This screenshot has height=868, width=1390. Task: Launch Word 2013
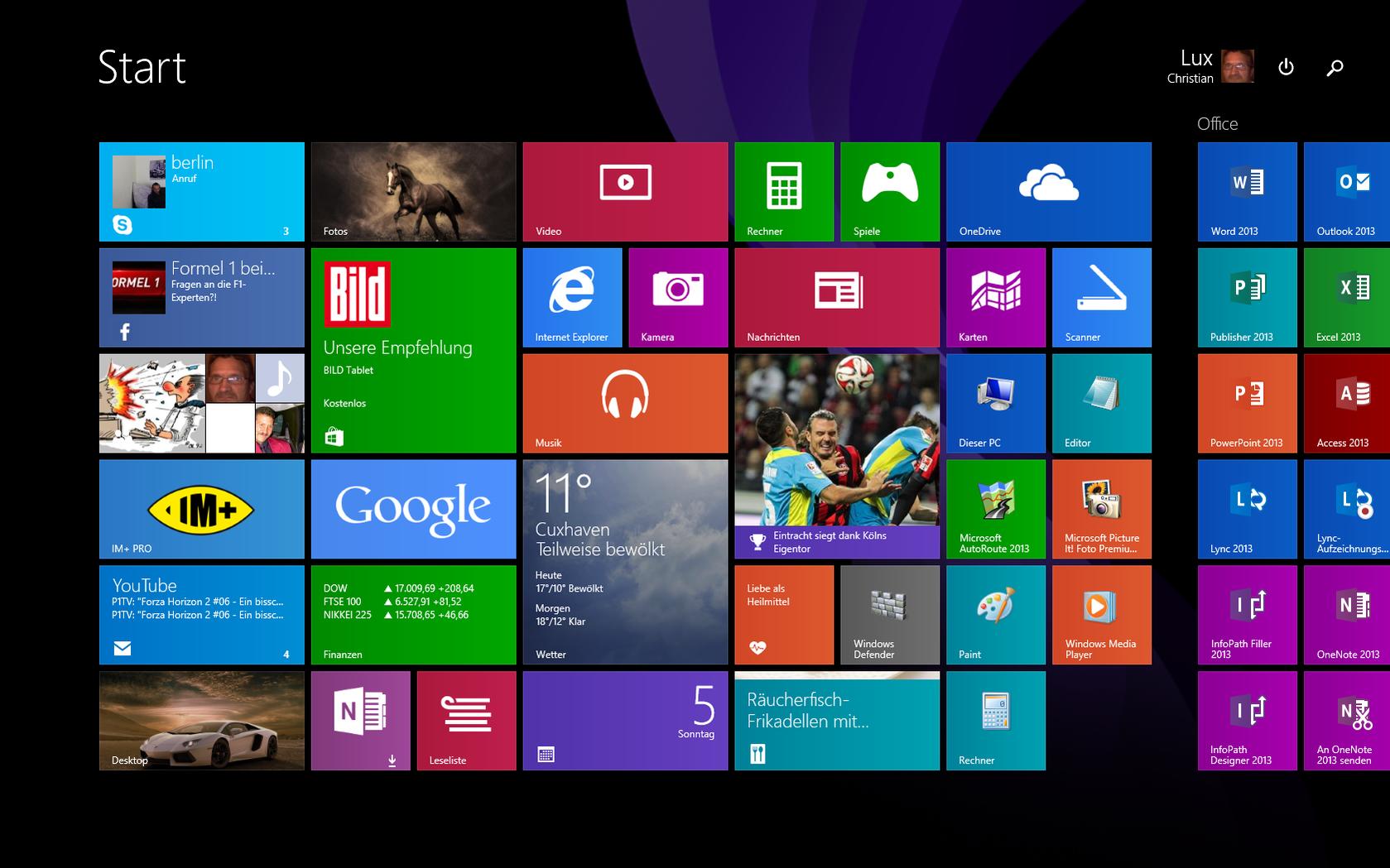pyautogui.click(x=1248, y=192)
